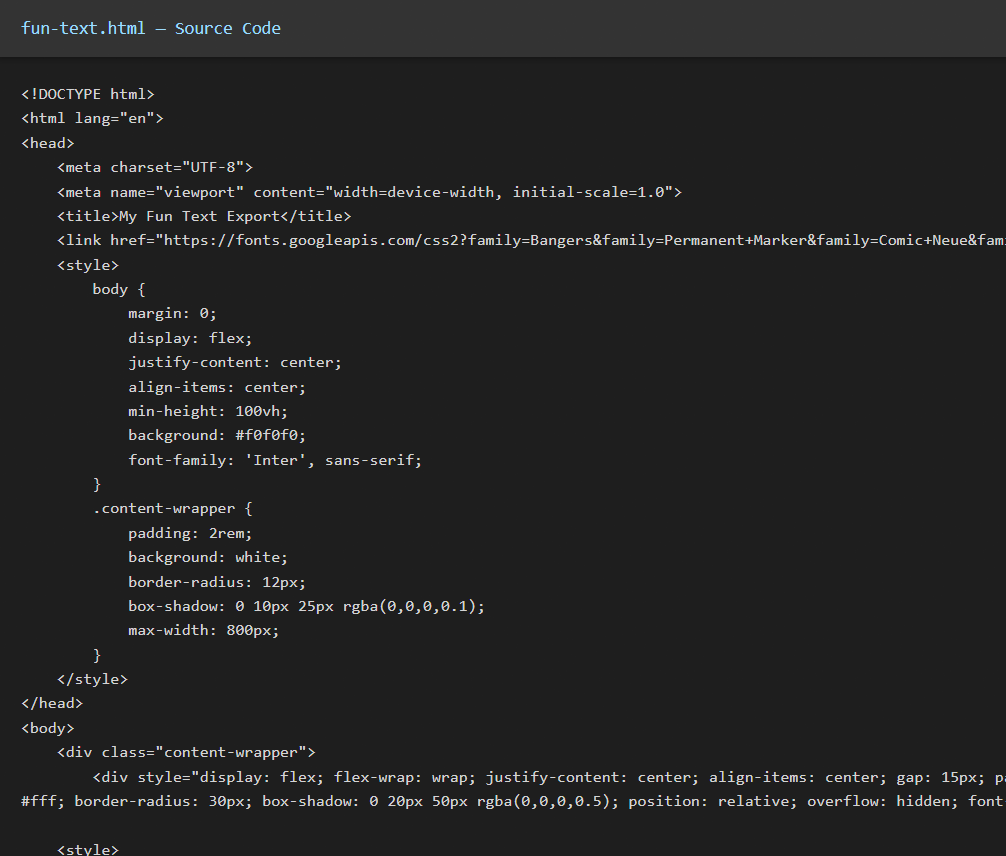Click the div class content-wrapper line

coord(186,752)
